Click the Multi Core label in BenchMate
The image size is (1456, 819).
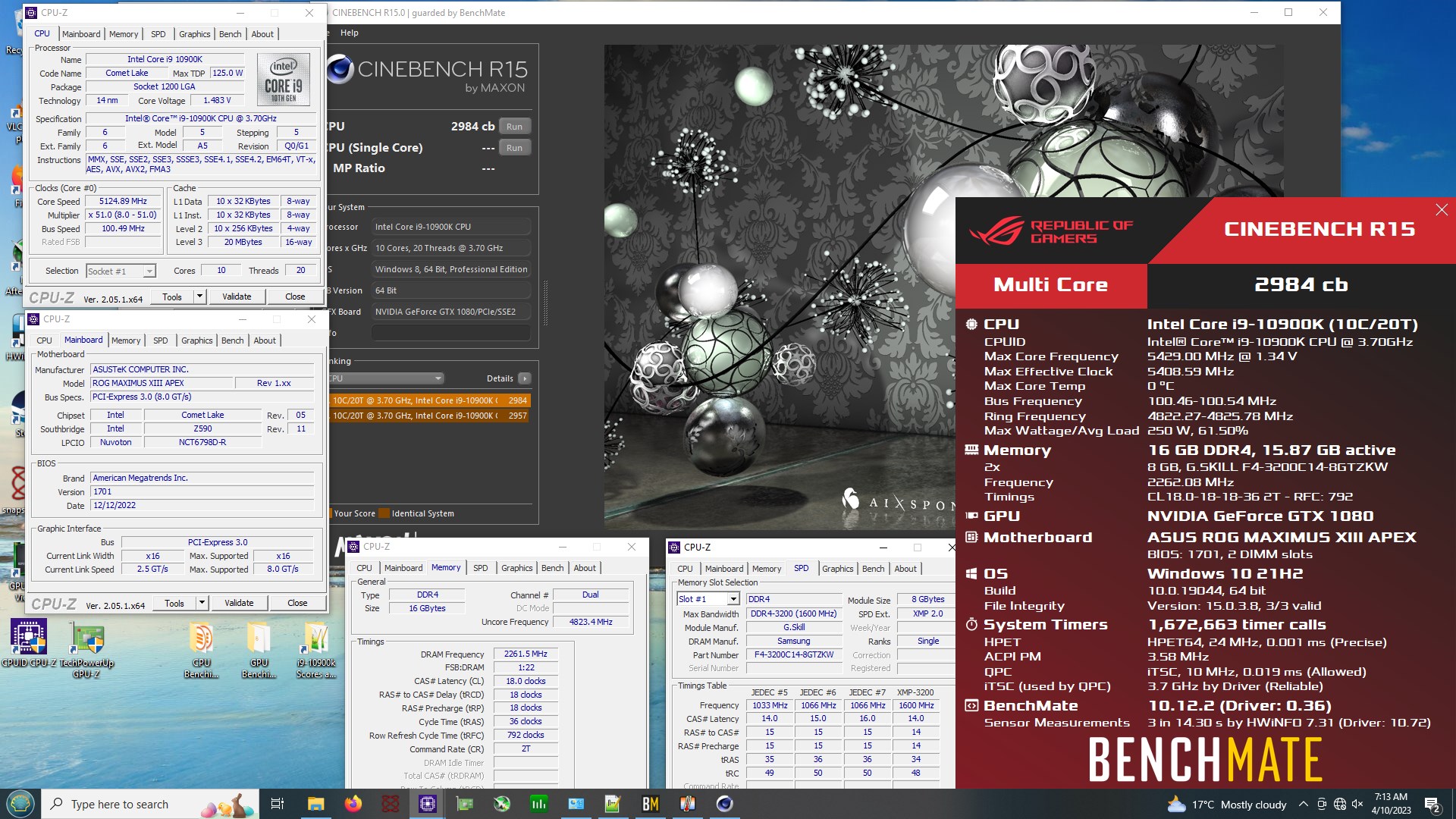click(x=1050, y=285)
